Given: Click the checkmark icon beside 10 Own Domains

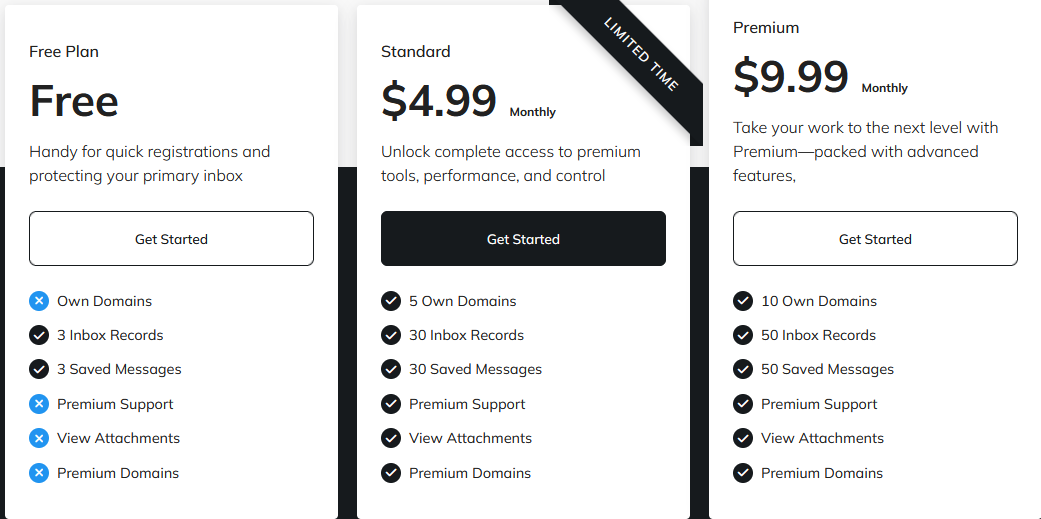Looking at the screenshot, I should point(743,301).
